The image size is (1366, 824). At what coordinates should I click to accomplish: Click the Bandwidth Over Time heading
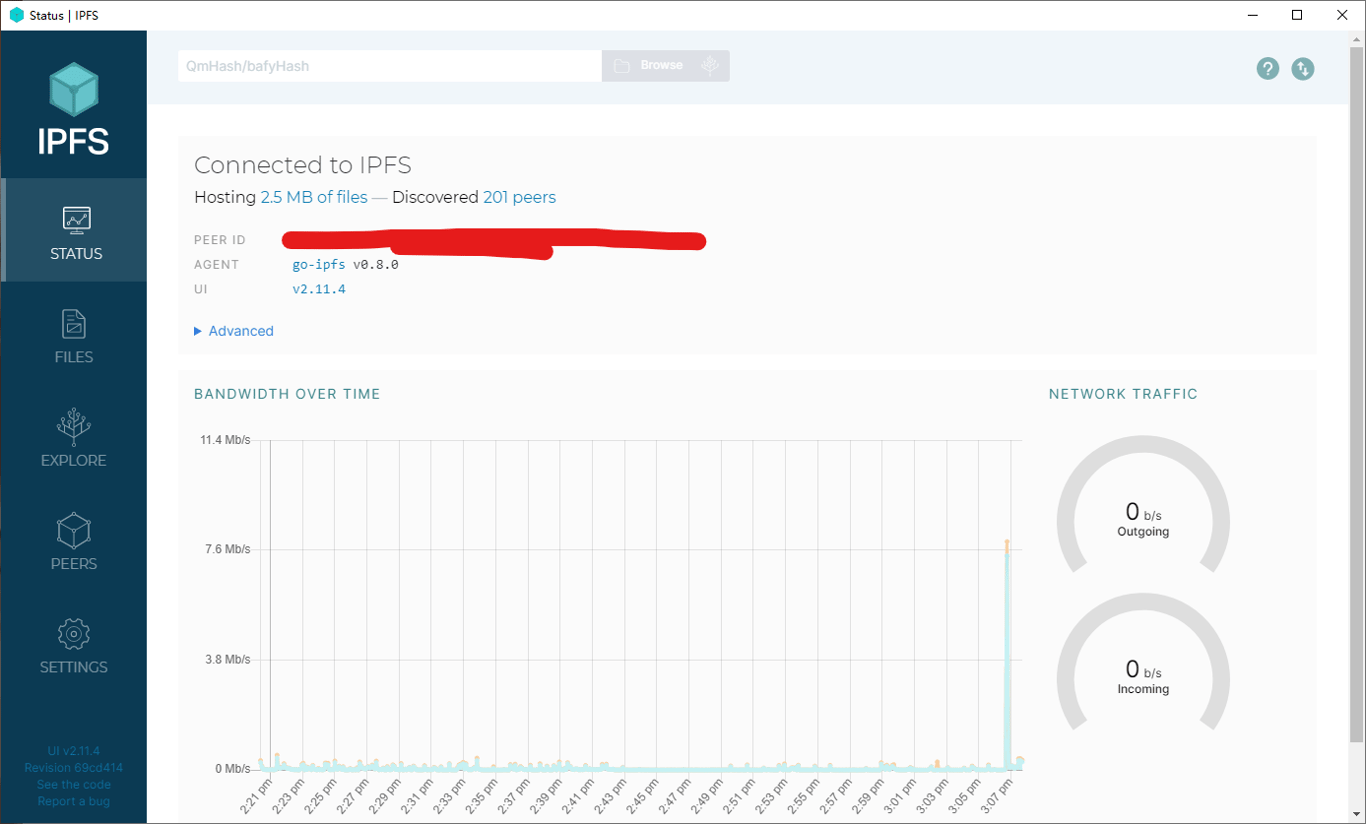tap(287, 394)
